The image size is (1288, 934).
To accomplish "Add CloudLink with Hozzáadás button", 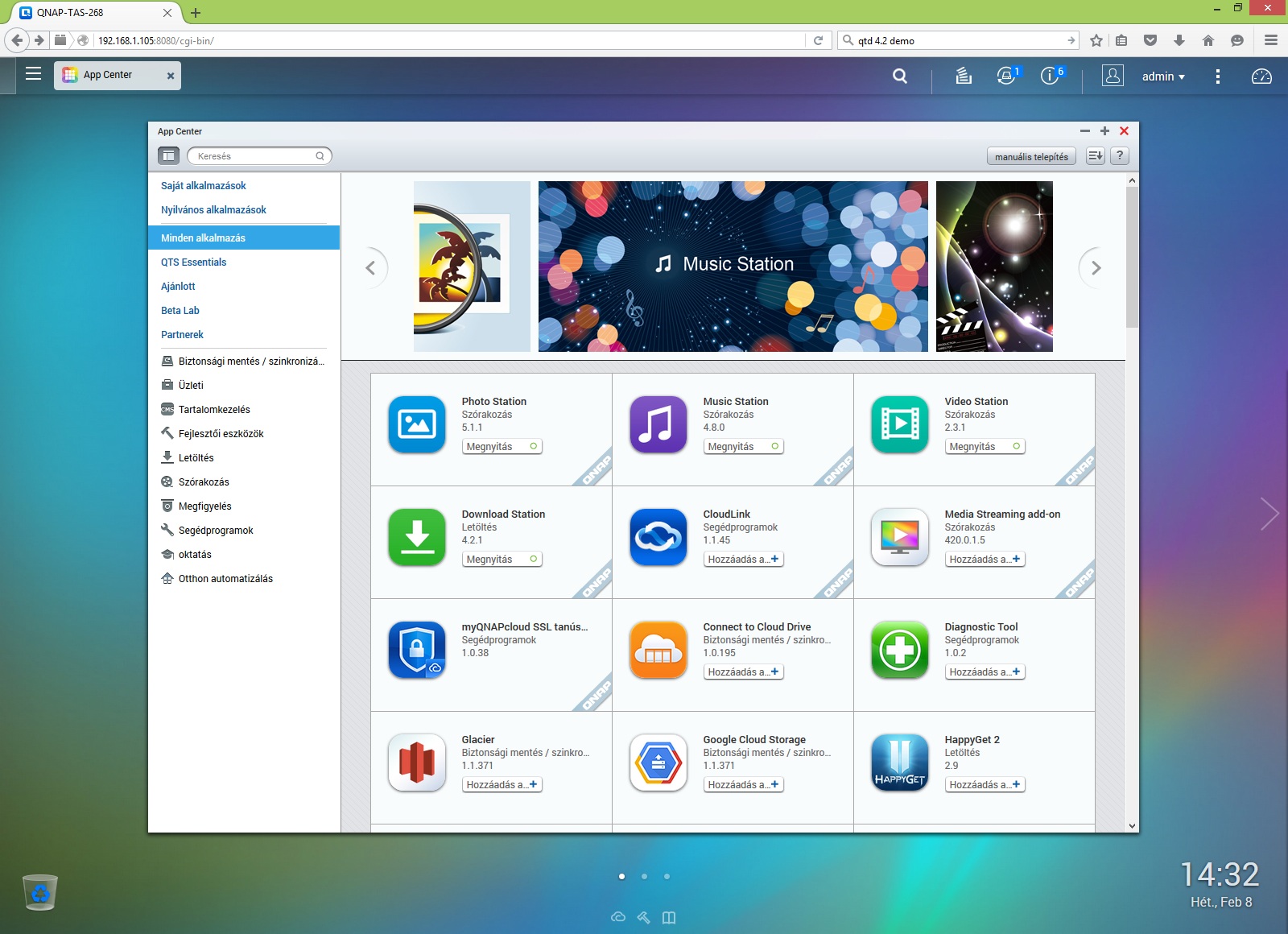I will [x=743, y=559].
